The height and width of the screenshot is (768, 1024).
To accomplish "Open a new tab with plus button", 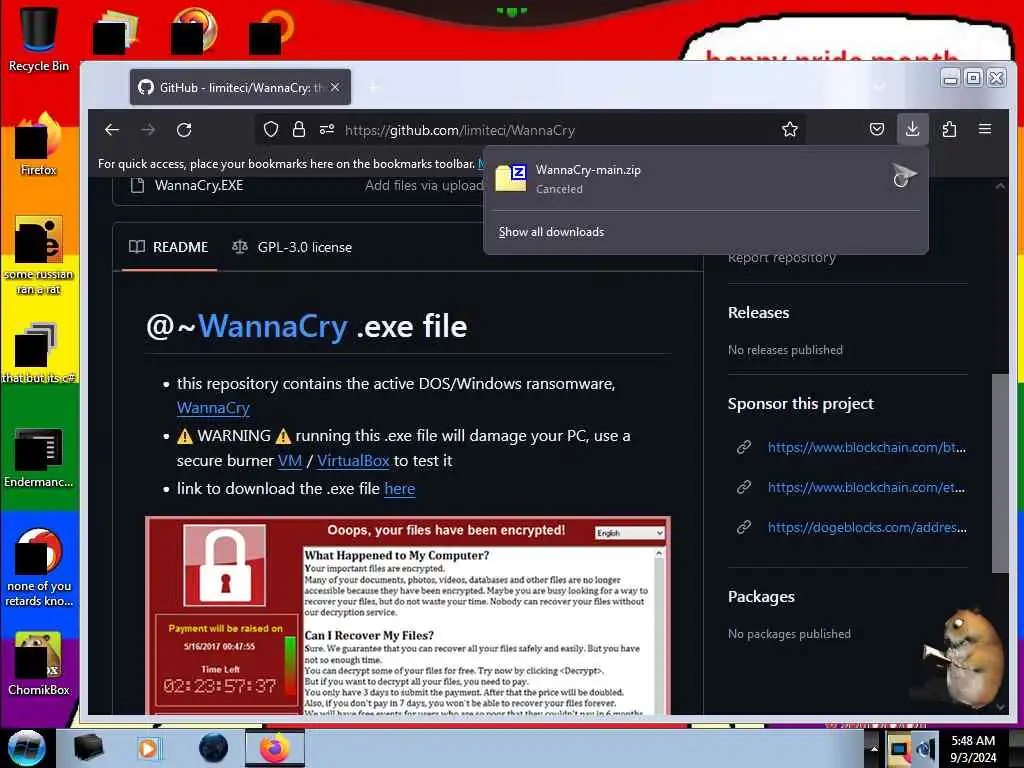I will [x=374, y=87].
